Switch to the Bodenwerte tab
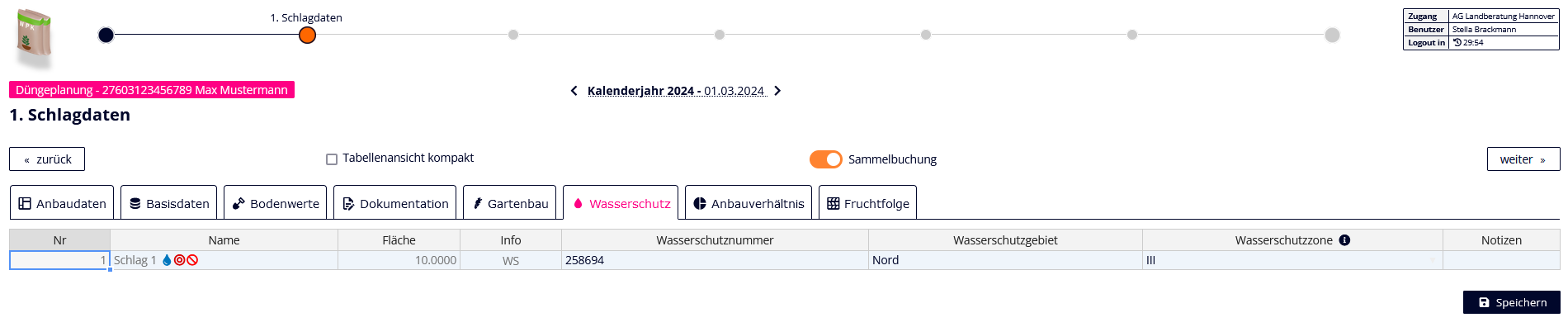The image size is (1568, 327). 275,203
